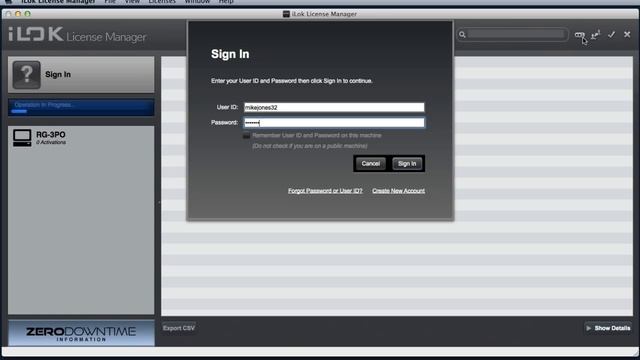This screenshot has width=640, height=360.
Task: Click the Operation In Progress bar
Action: point(81,107)
